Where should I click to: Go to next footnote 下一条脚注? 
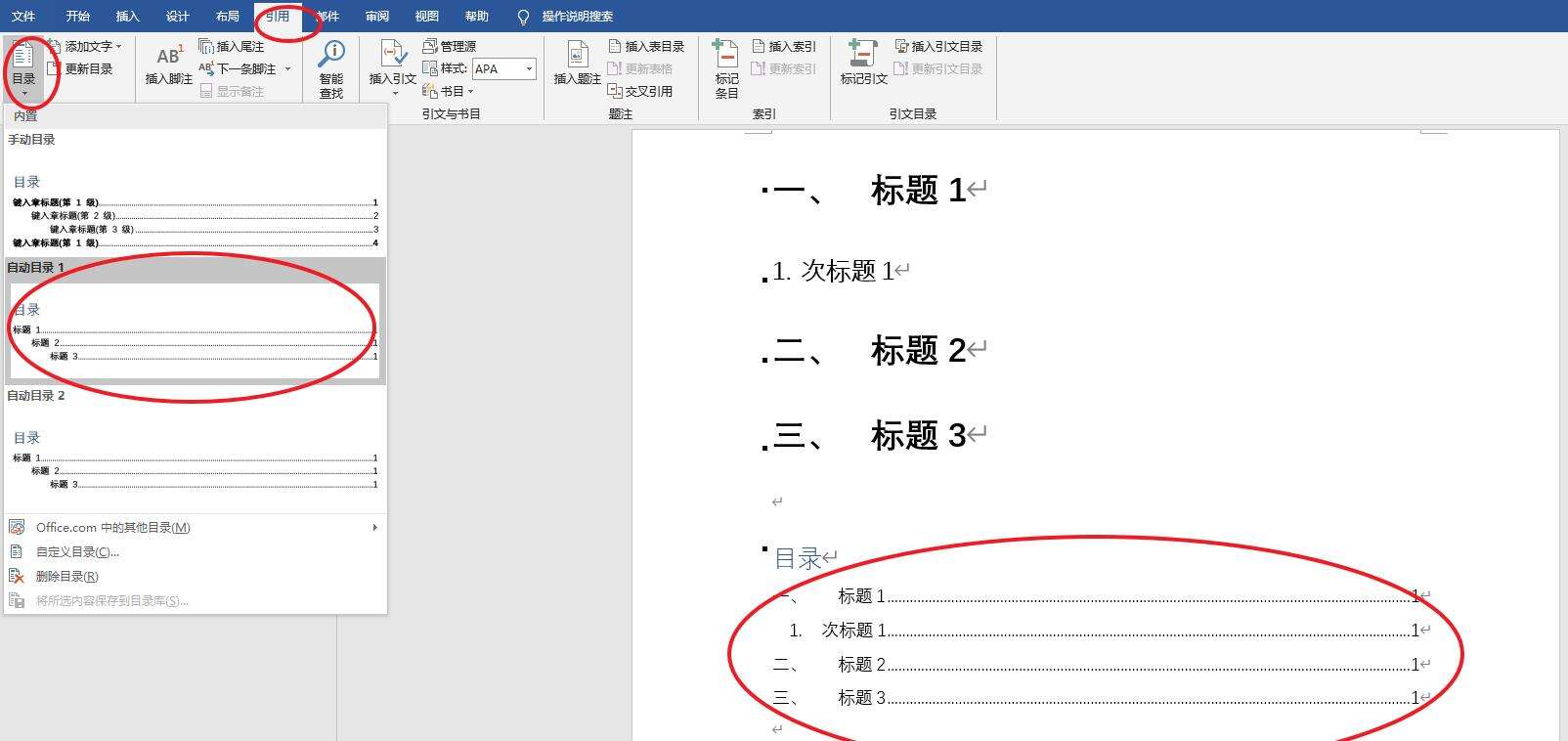click(238, 68)
